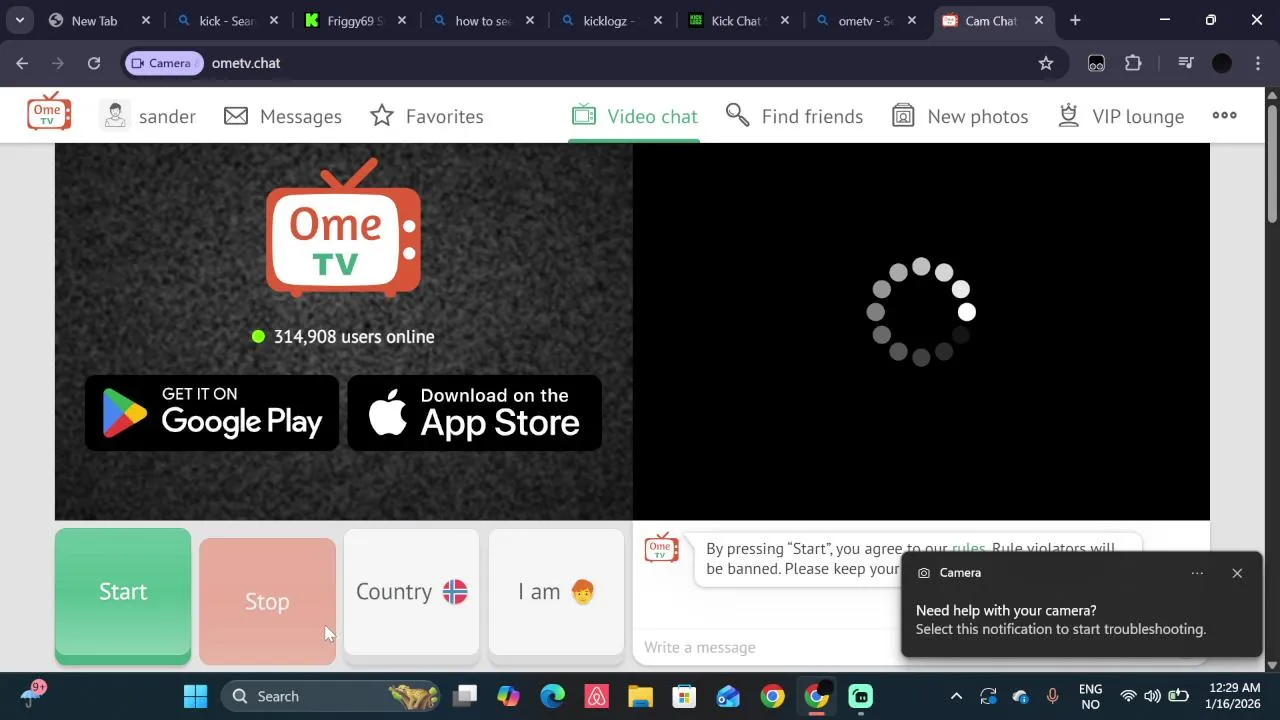Open the green chat app taskbar icon
1280x720 pixels.
pyautogui.click(x=860, y=696)
